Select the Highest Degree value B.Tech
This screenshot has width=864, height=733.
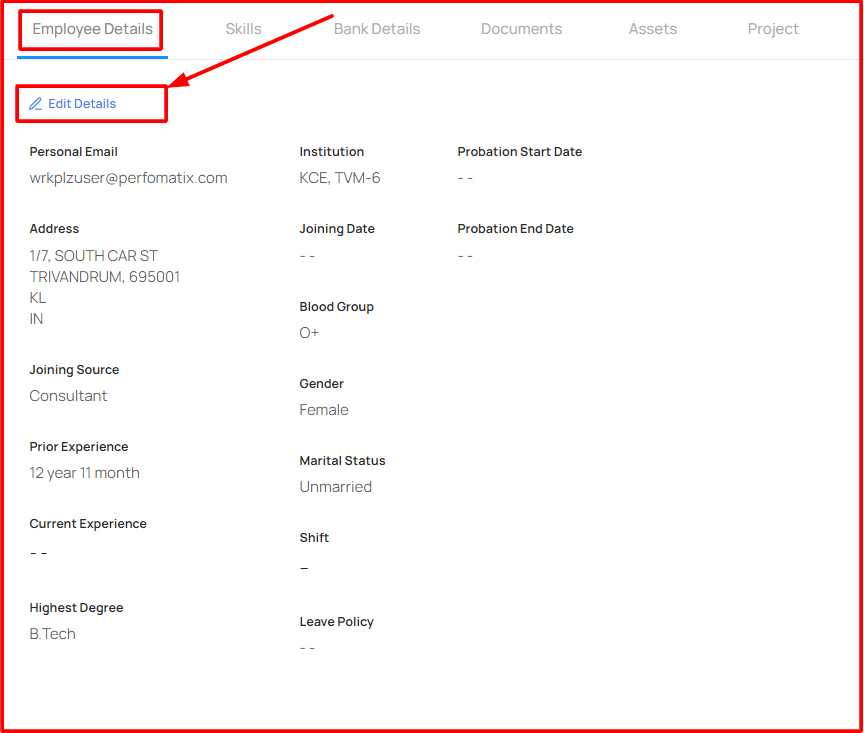pyautogui.click(x=52, y=634)
